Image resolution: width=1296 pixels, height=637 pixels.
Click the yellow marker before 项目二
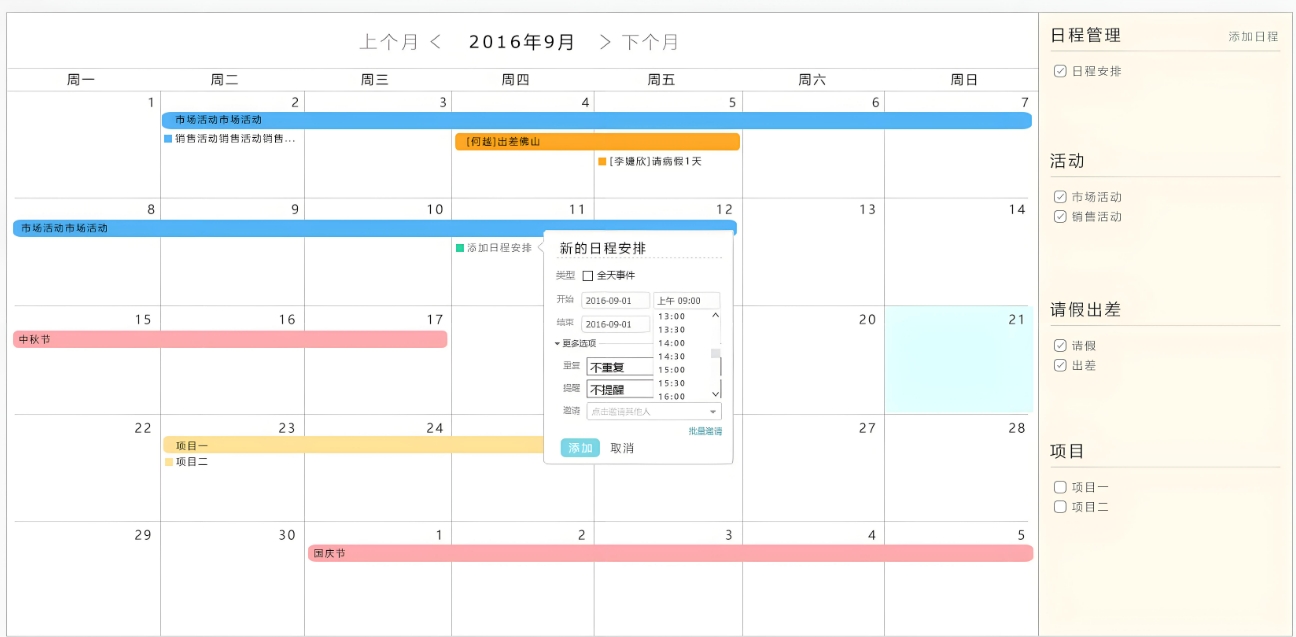pos(169,462)
